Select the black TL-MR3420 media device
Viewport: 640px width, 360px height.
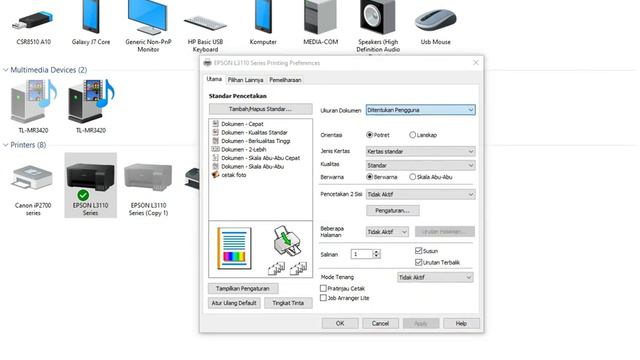[x=91, y=102]
